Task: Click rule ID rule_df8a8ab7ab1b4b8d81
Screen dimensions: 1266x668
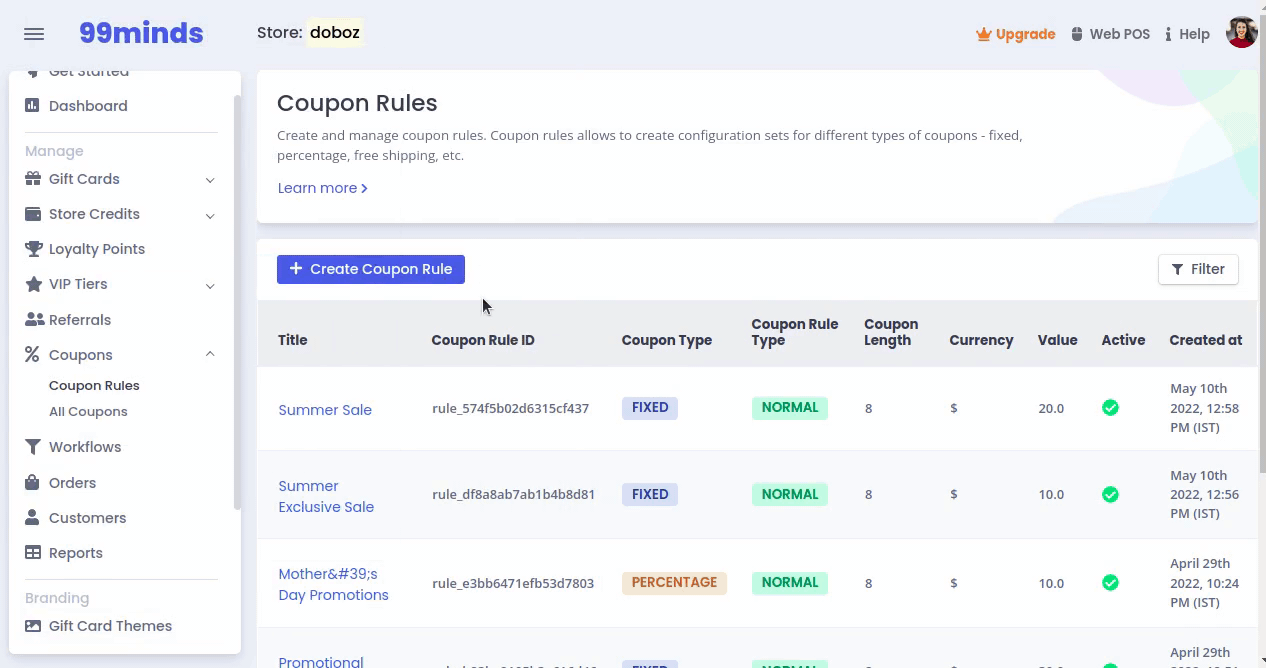Action: [513, 494]
